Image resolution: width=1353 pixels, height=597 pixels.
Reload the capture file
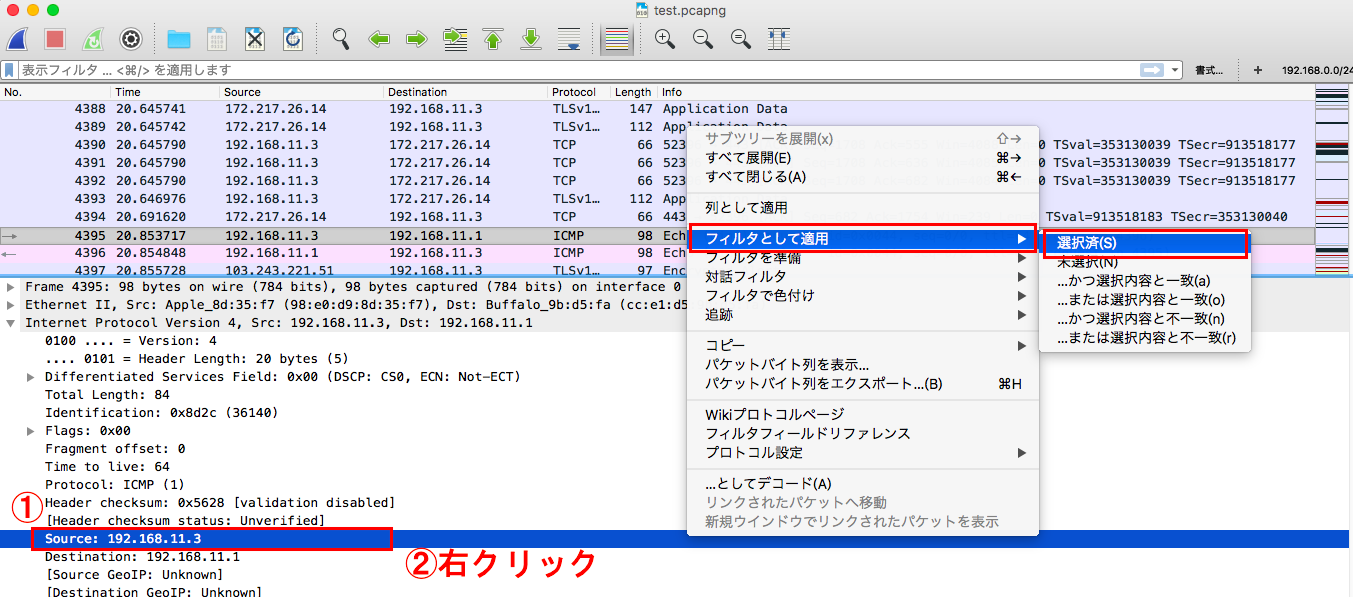pos(293,40)
